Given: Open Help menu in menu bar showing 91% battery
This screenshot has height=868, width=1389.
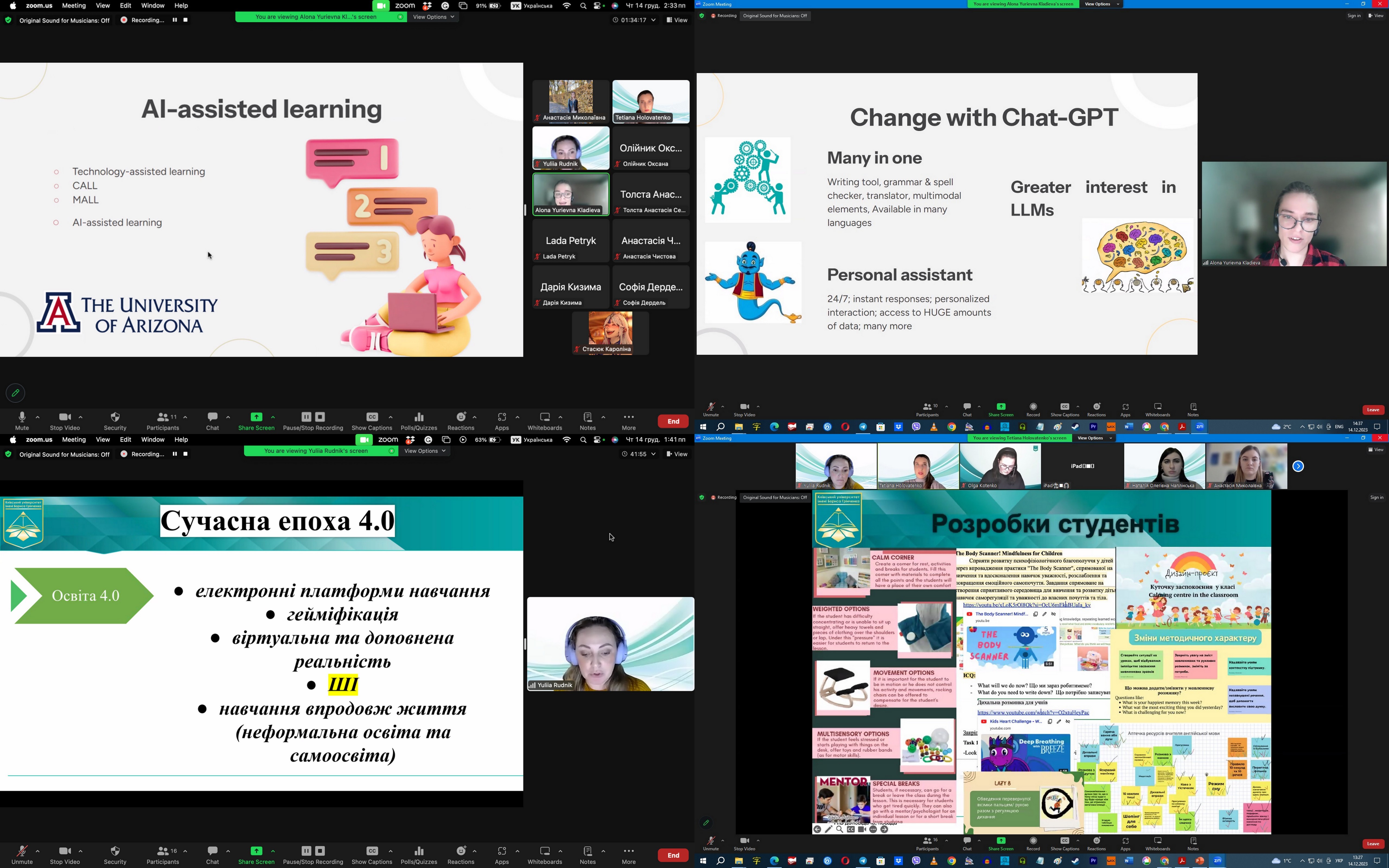Looking at the screenshot, I should [x=181, y=6].
